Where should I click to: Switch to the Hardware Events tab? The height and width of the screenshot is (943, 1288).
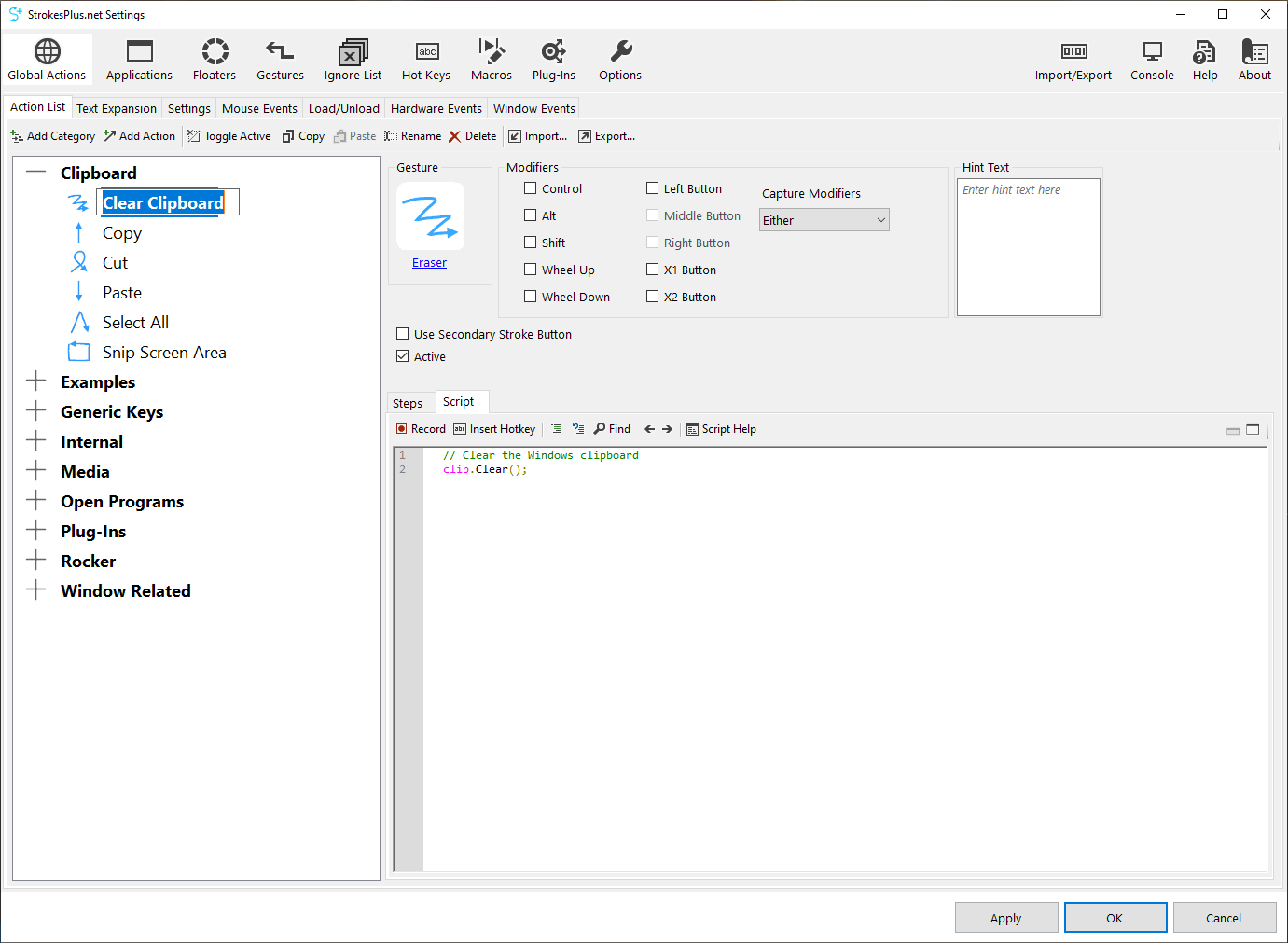(436, 108)
